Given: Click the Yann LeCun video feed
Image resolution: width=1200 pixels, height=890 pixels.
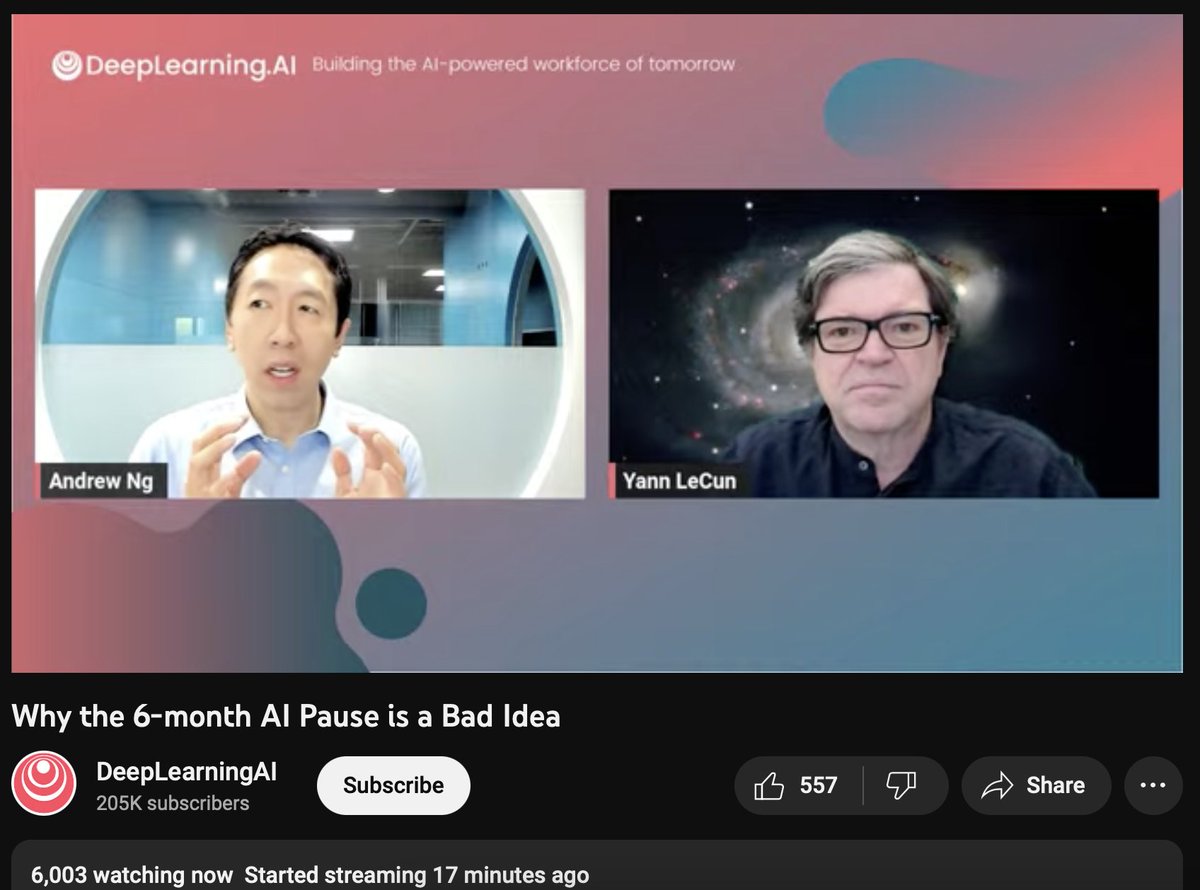Looking at the screenshot, I should point(884,343).
